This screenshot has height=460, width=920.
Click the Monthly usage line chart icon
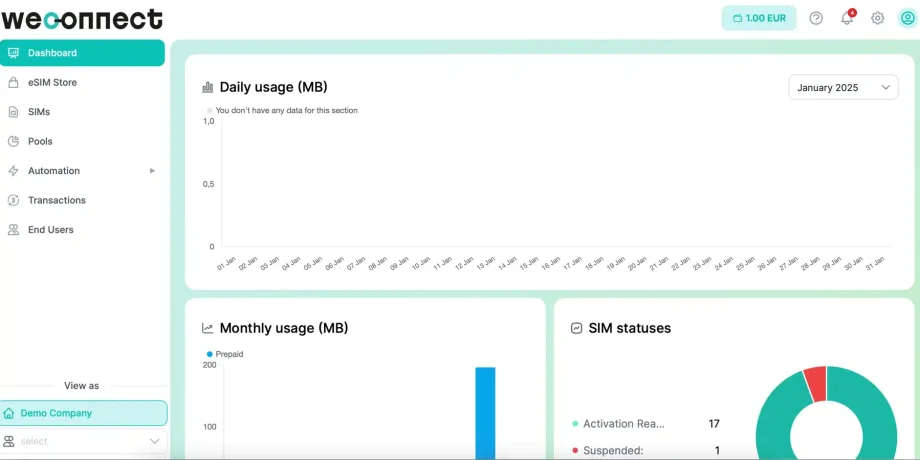pos(208,328)
